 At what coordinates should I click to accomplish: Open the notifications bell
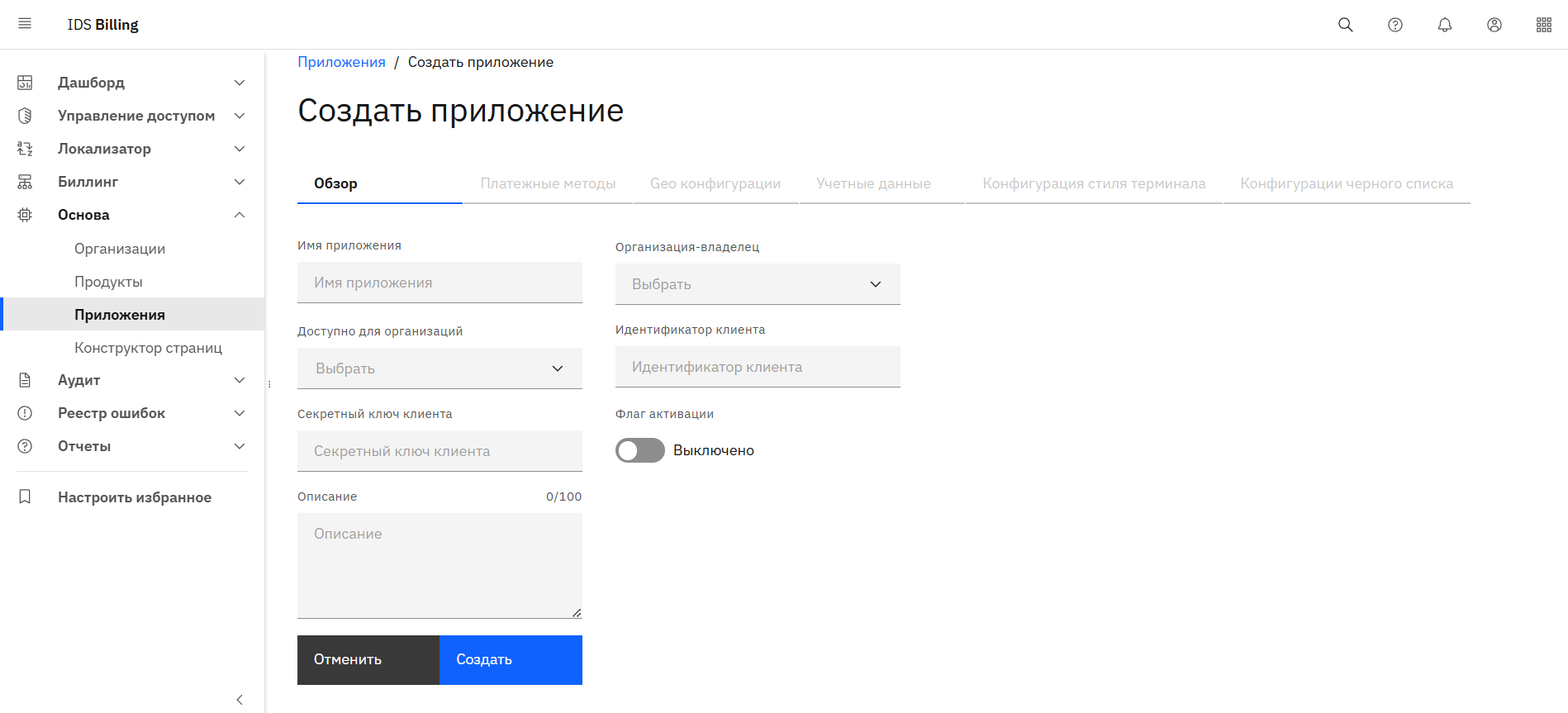coord(1444,25)
